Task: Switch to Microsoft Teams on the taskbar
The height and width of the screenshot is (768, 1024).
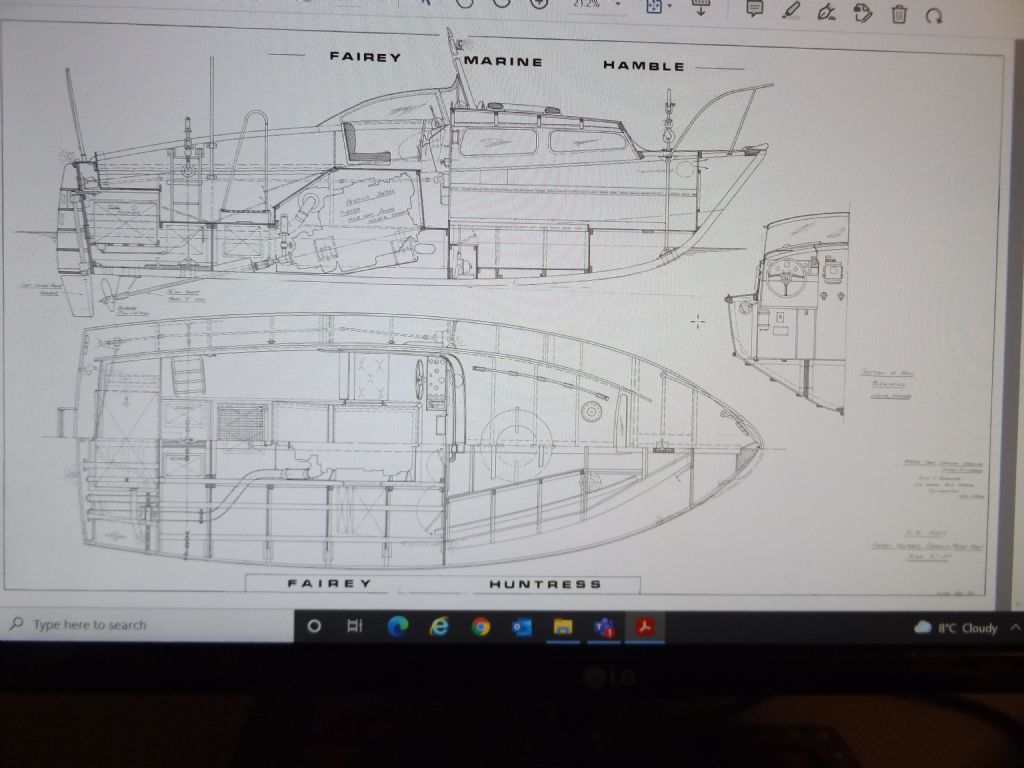Action: coord(604,628)
